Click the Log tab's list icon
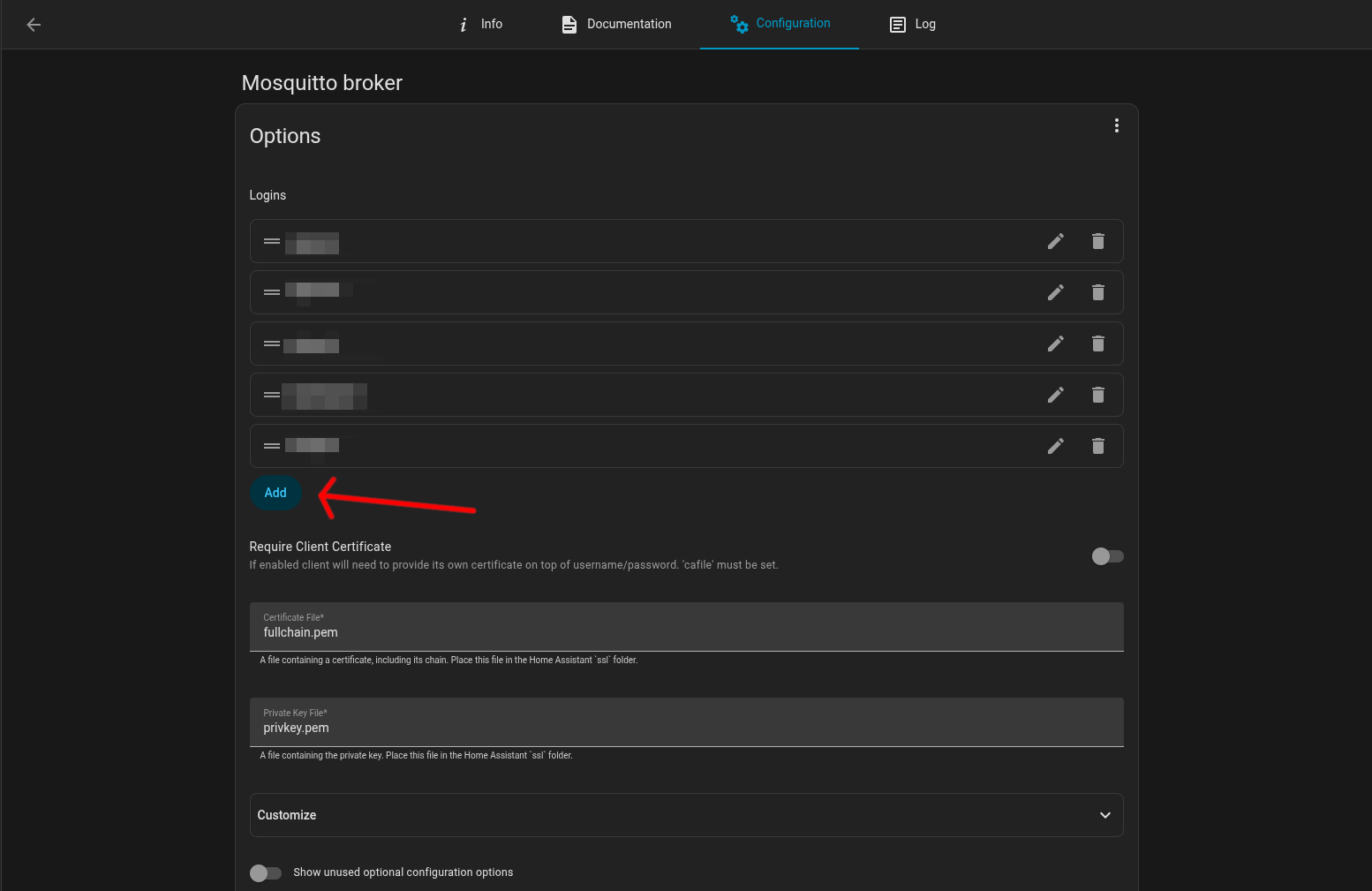The image size is (1372, 891). [898, 25]
